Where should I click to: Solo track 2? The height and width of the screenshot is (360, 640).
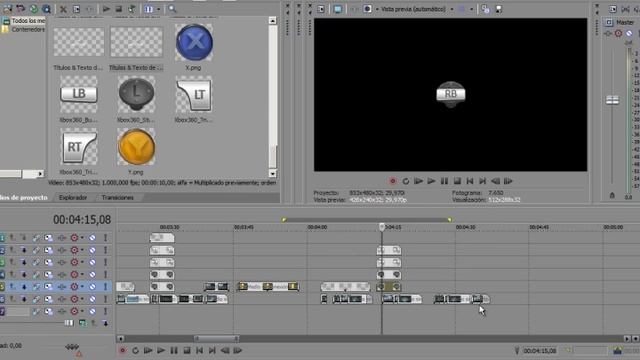[105, 250]
